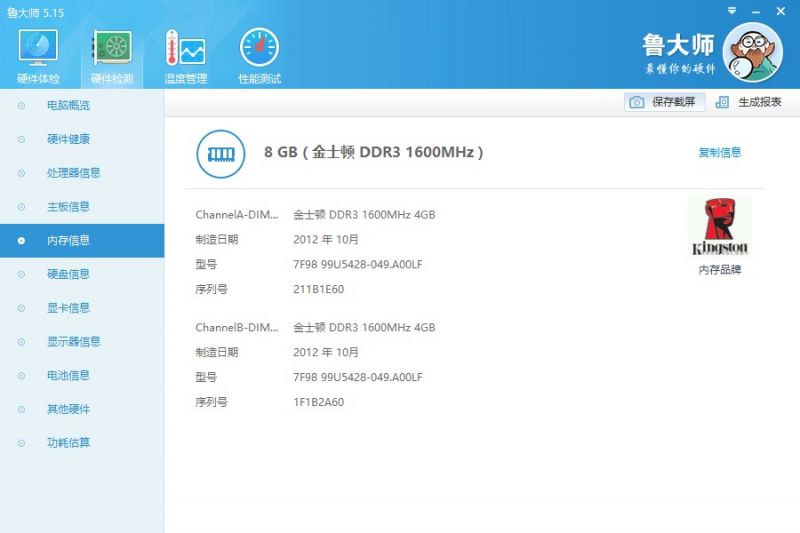Select the bullet next to 硬盘信息

click(x=21, y=274)
